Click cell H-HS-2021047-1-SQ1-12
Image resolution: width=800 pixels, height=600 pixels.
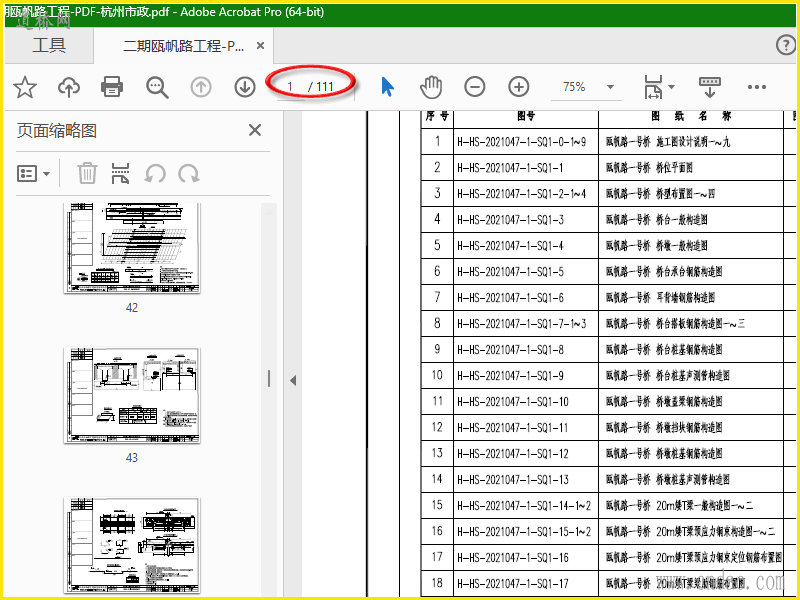point(526,454)
